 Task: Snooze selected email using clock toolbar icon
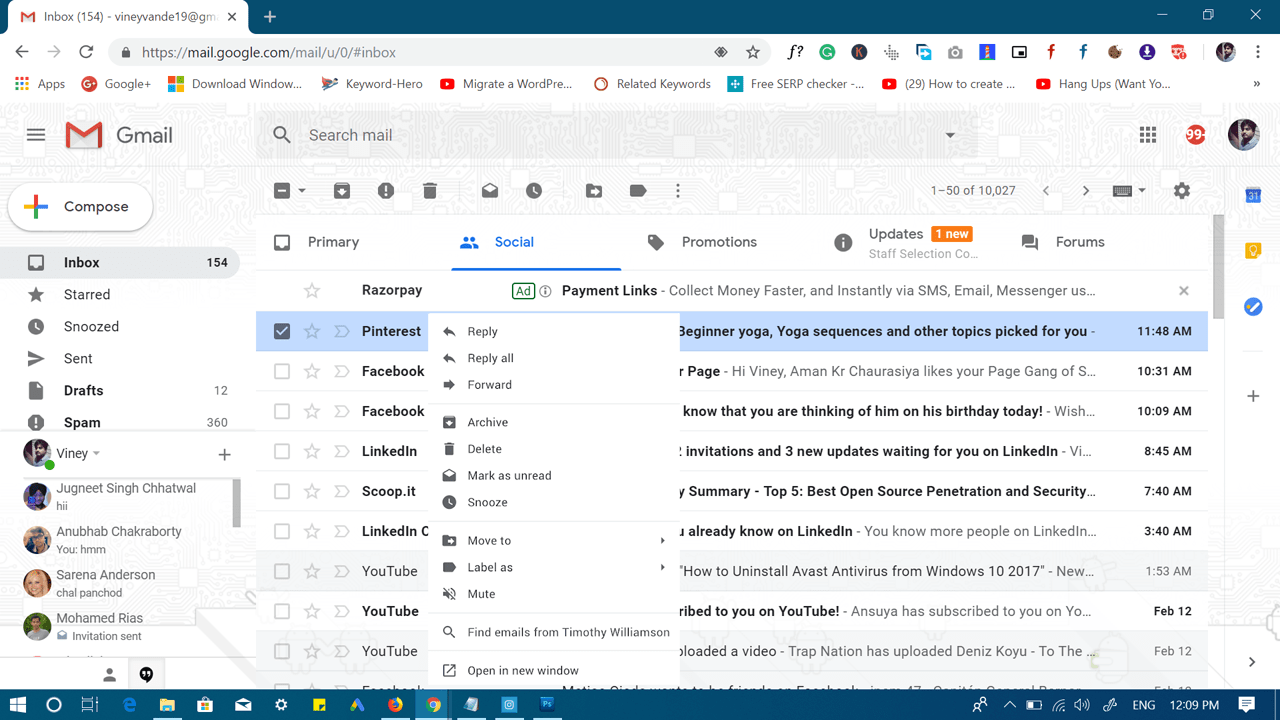[535, 190]
